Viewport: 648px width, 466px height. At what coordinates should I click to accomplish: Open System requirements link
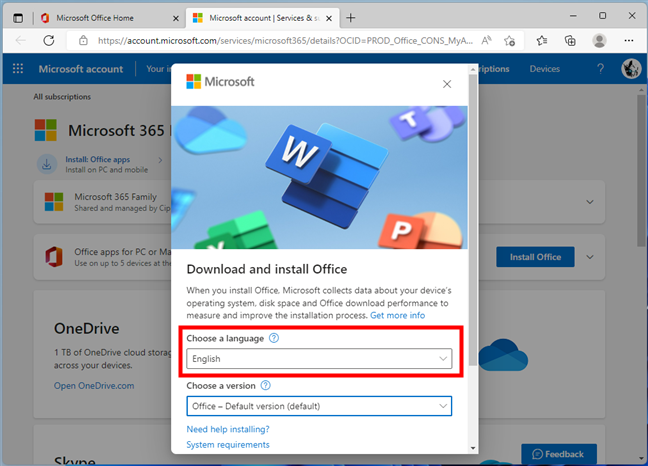pos(228,445)
